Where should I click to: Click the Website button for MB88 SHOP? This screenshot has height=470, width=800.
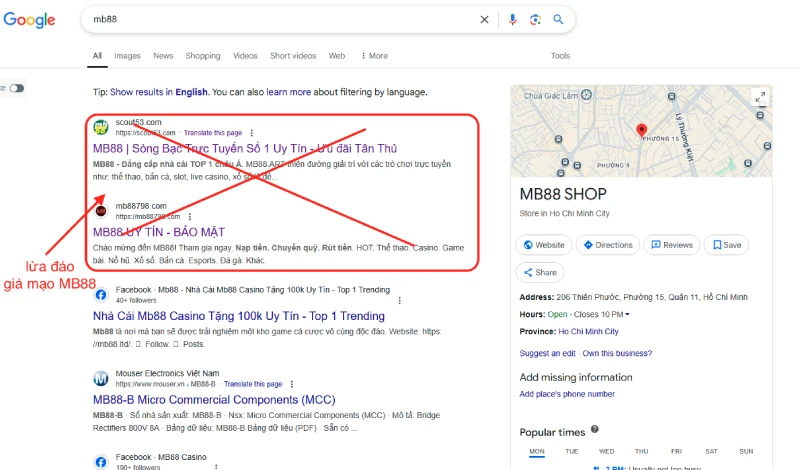(544, 245)
